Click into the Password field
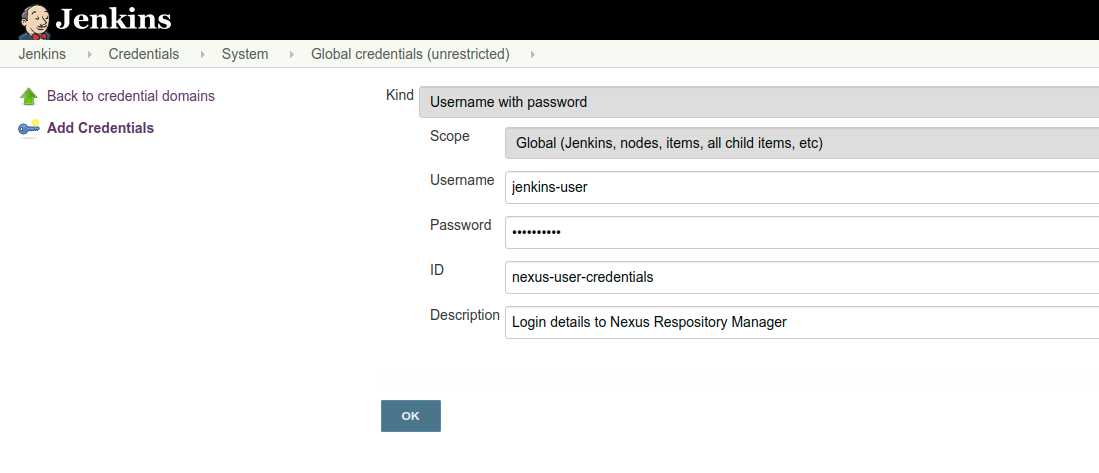The width and height of the screenshot is (1099, 473). point(800,232)
